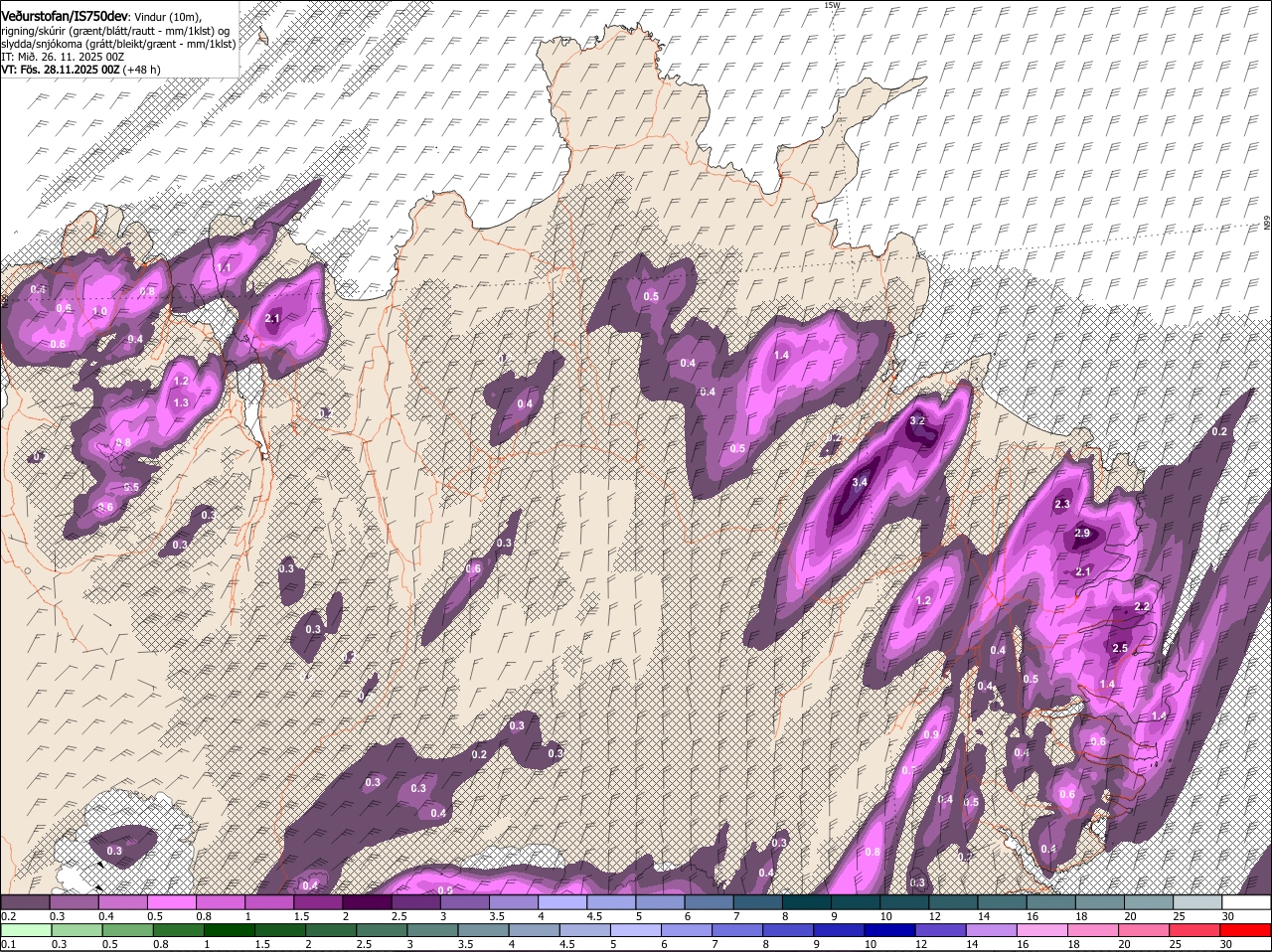Select the 2.2 precipitation value label

[x=1142, y=607]
